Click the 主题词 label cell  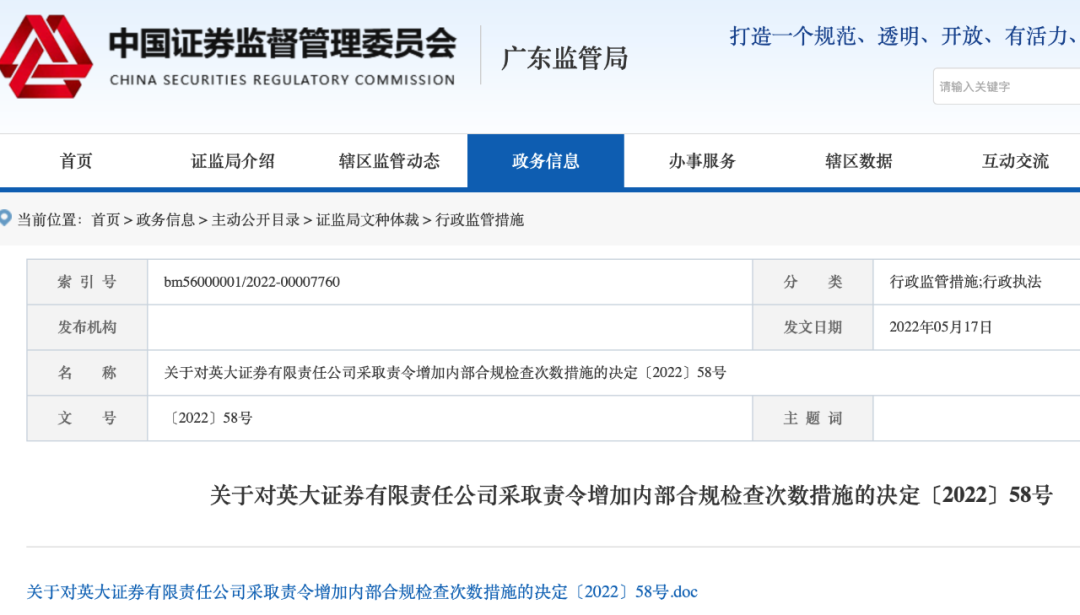pyautogui.click(x=813, y=418)
